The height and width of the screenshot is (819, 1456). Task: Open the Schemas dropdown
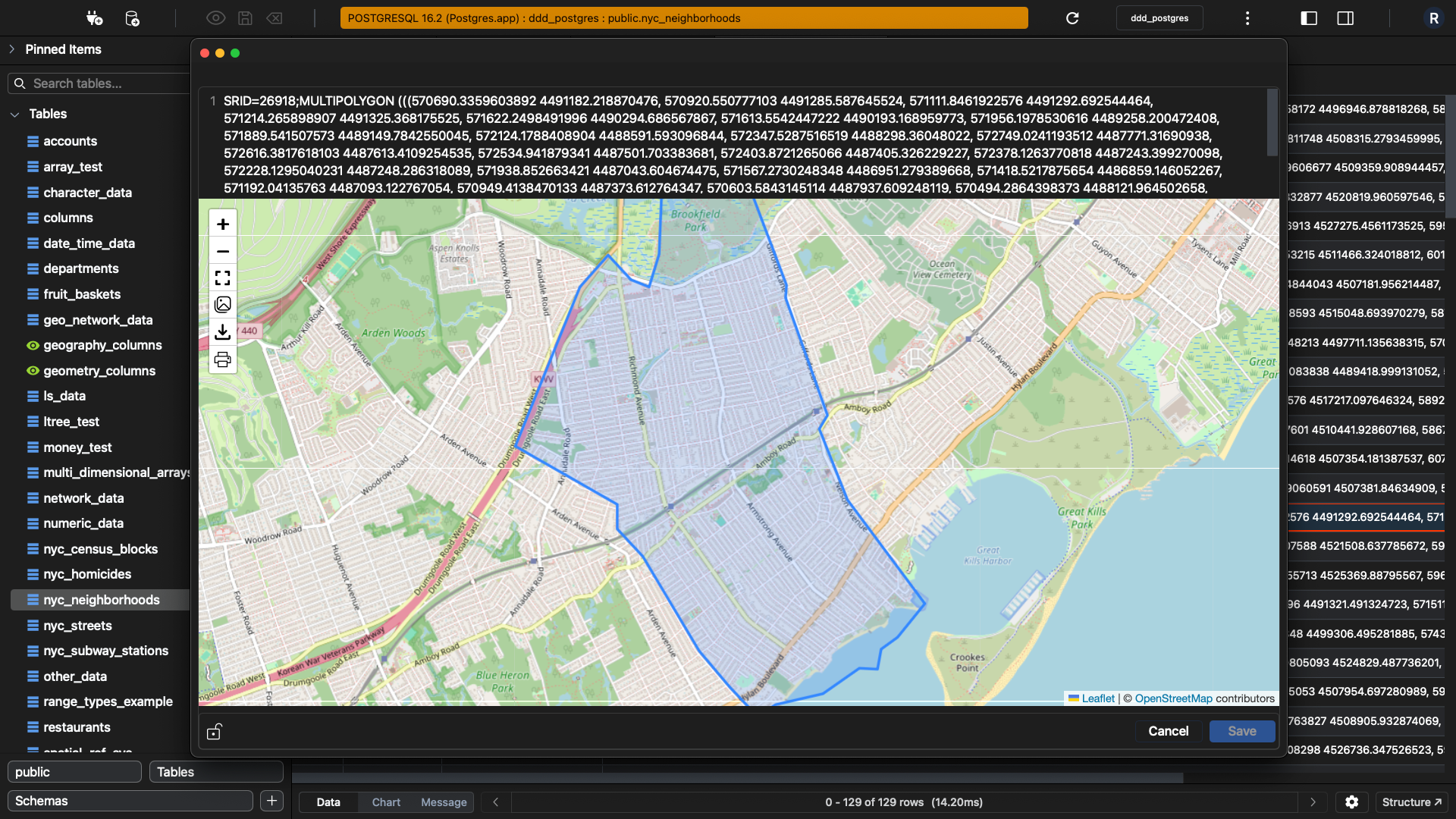click(x=130, y=801)
